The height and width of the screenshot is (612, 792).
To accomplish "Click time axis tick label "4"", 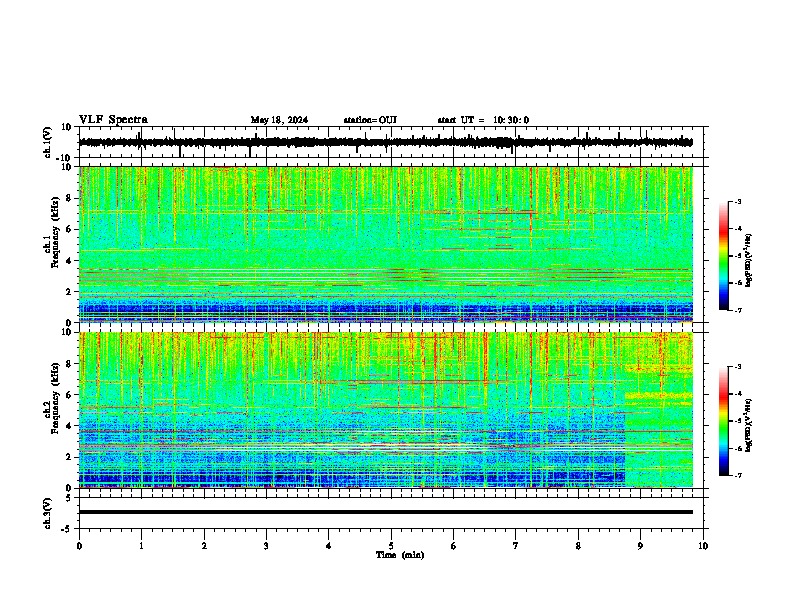I will tap(329, 546).
